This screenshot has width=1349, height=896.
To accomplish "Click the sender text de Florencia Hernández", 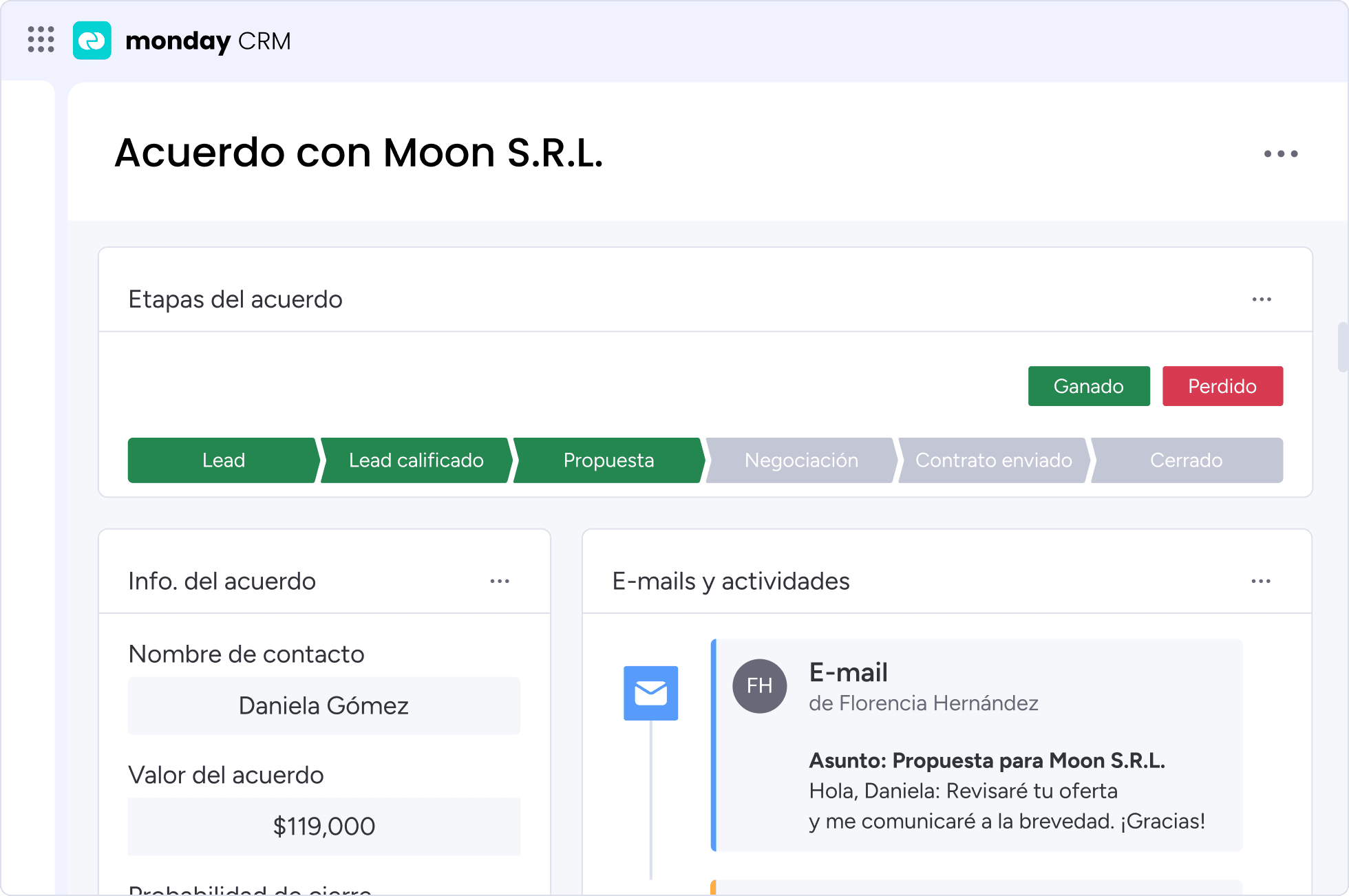I will (x=924, y=703).
